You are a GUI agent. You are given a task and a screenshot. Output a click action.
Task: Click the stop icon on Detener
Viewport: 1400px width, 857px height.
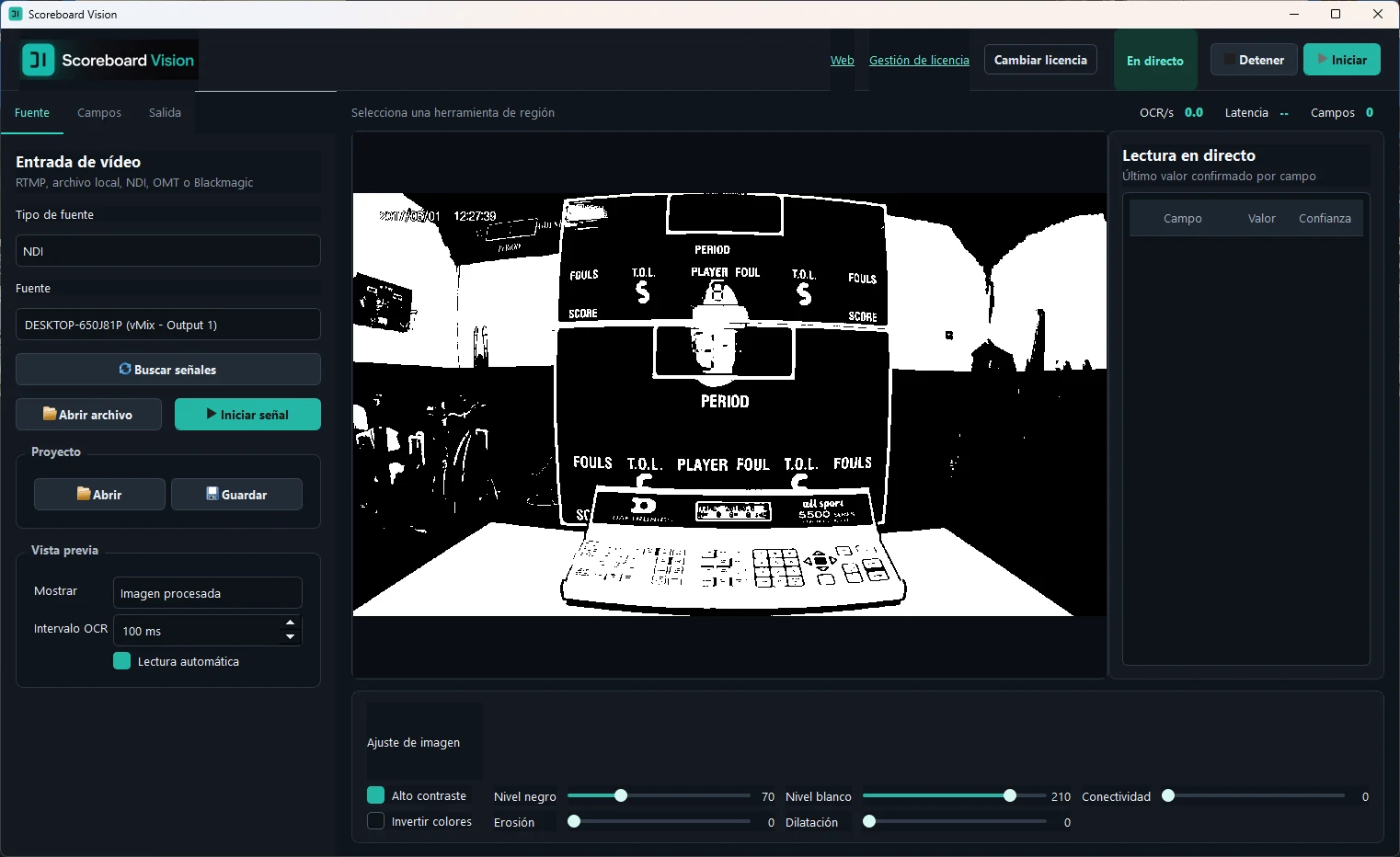(1230, 60)
